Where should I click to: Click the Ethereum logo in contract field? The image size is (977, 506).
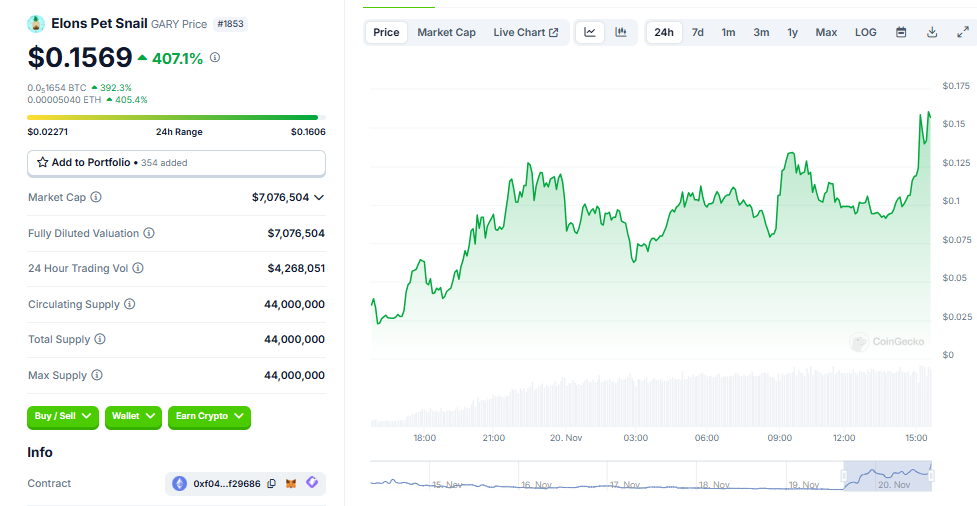pos(179,484)
